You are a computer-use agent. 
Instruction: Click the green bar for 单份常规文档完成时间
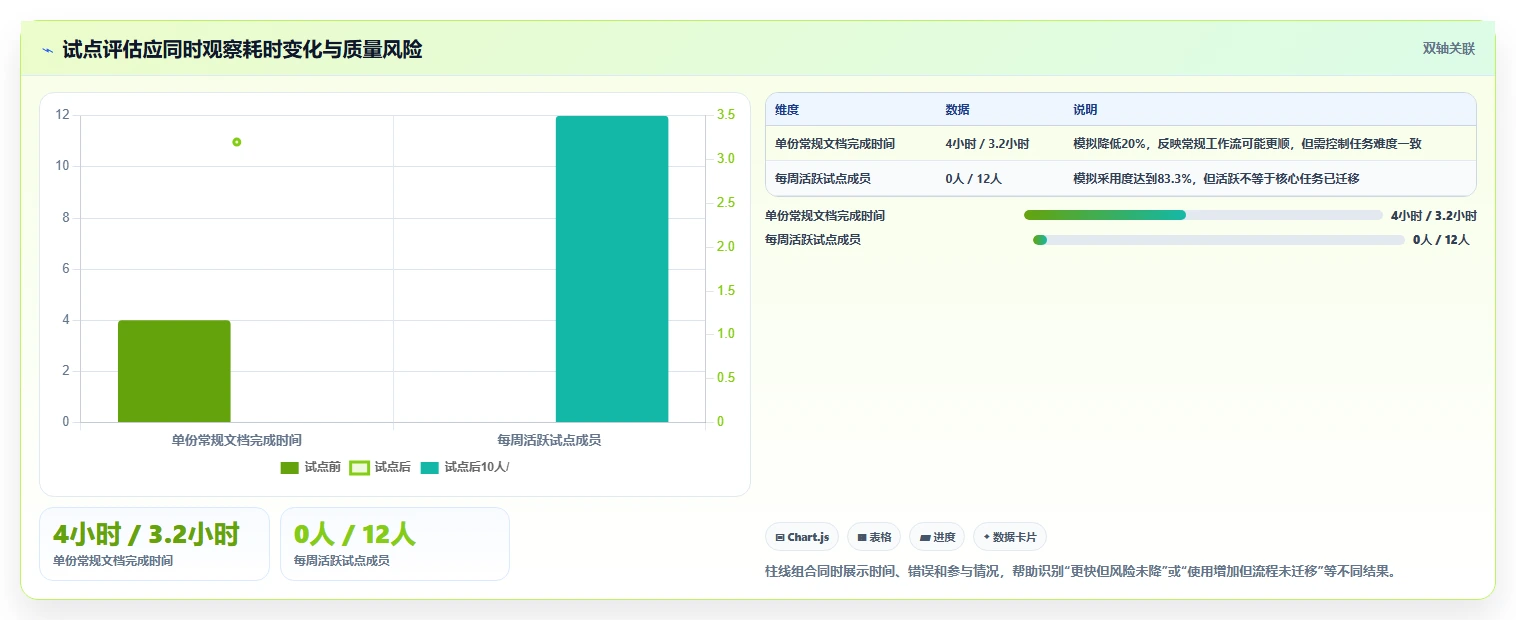[174, 371]
